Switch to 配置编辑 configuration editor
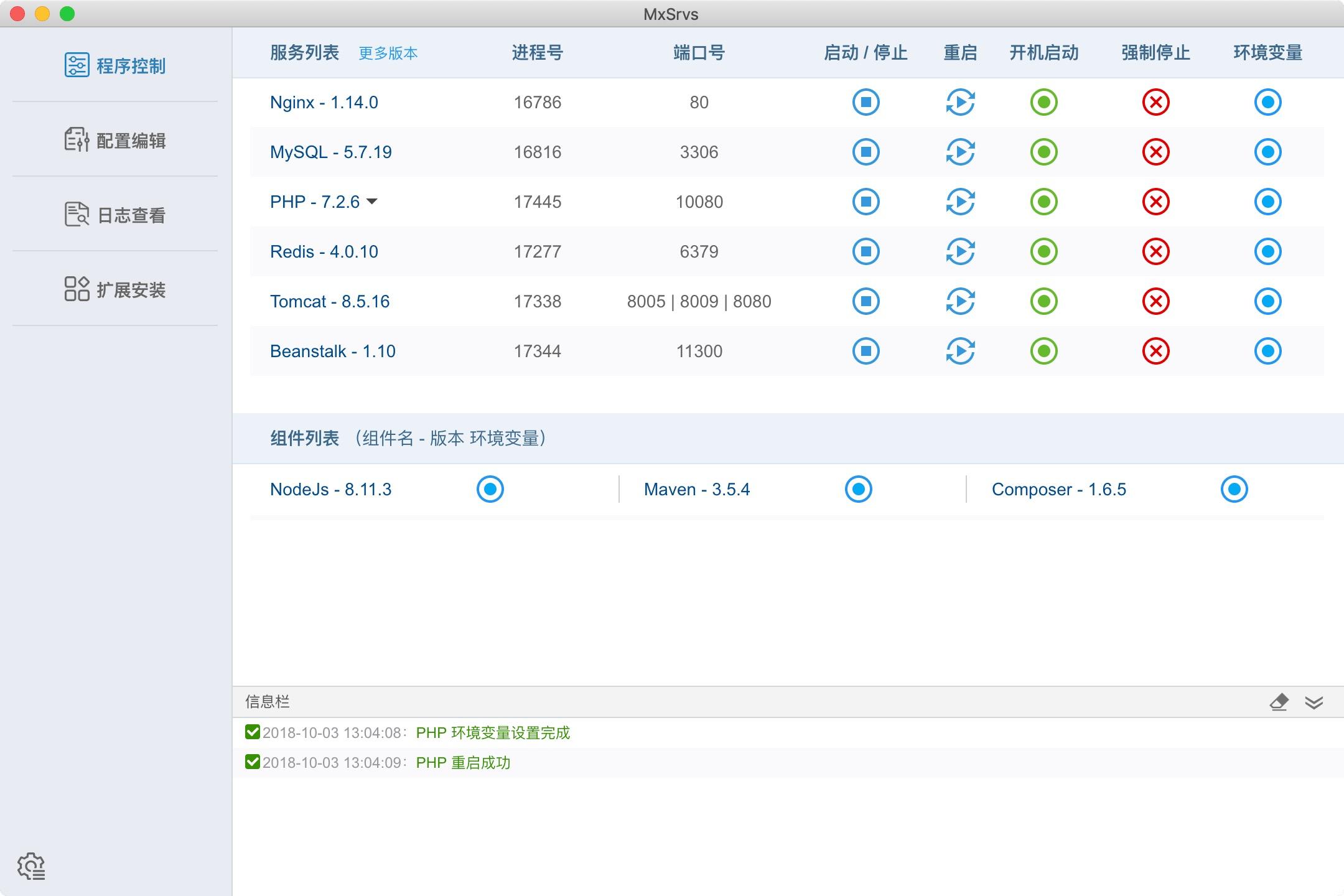This screenshot has width=1344, height=896. pyautogui.click(x=116, y=141)
